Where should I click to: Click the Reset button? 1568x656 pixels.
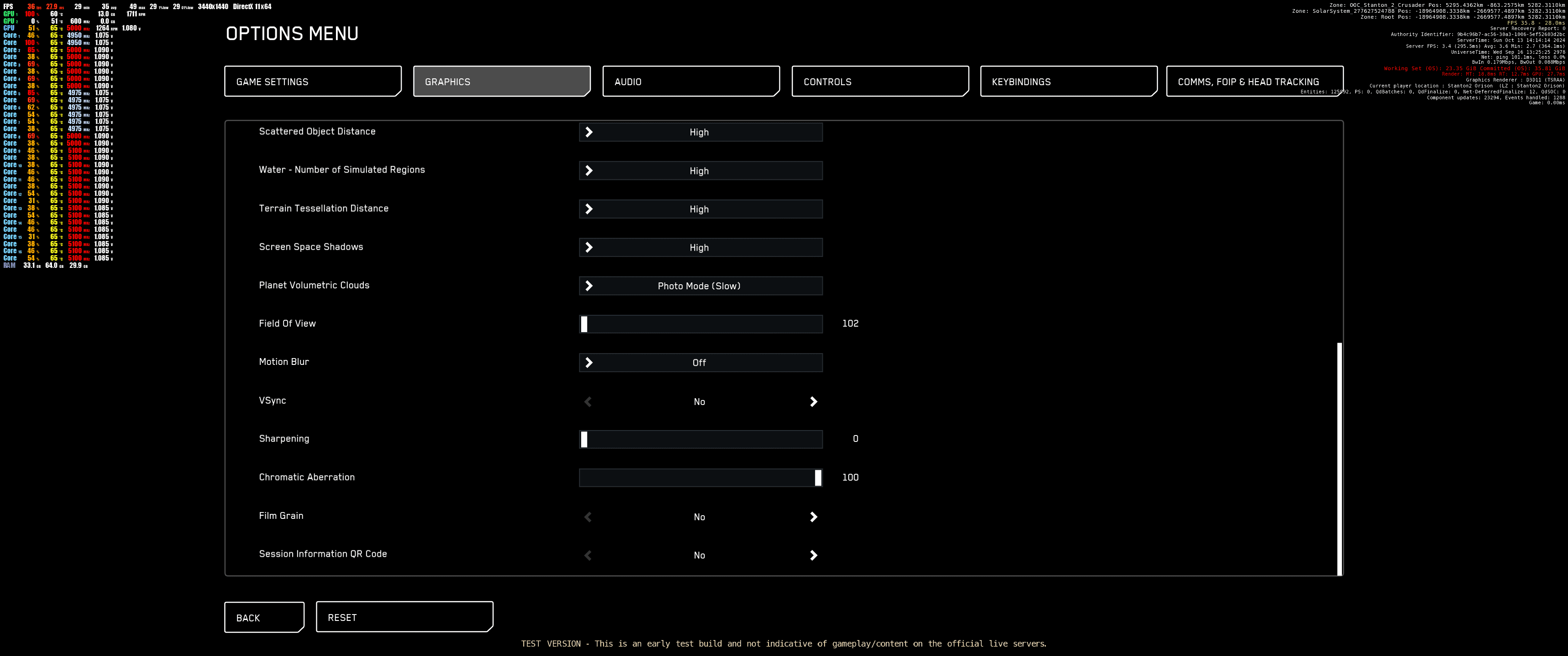404,617
